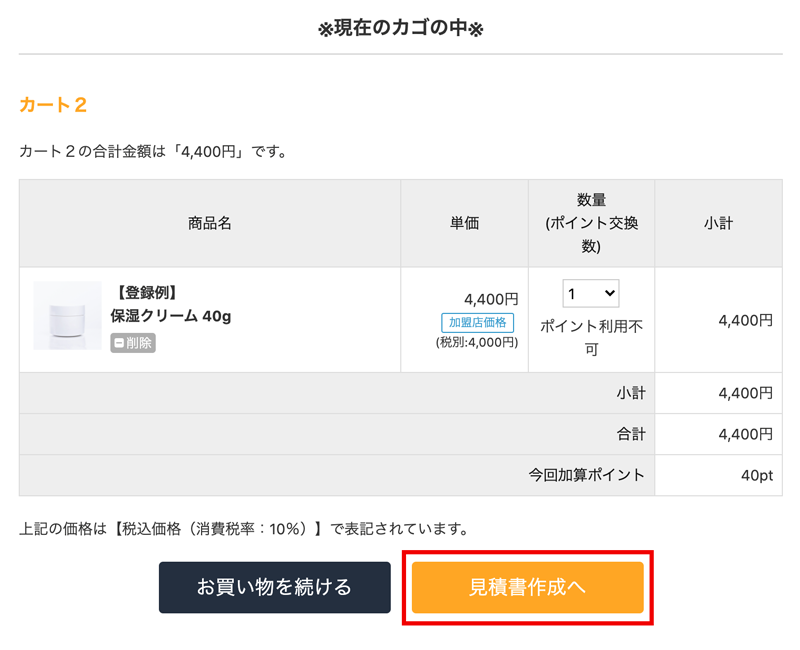The width and height of the screenshot is (800, 650).
Task: Click the minus icon on the 削除 button
Action: click(119, 343)
